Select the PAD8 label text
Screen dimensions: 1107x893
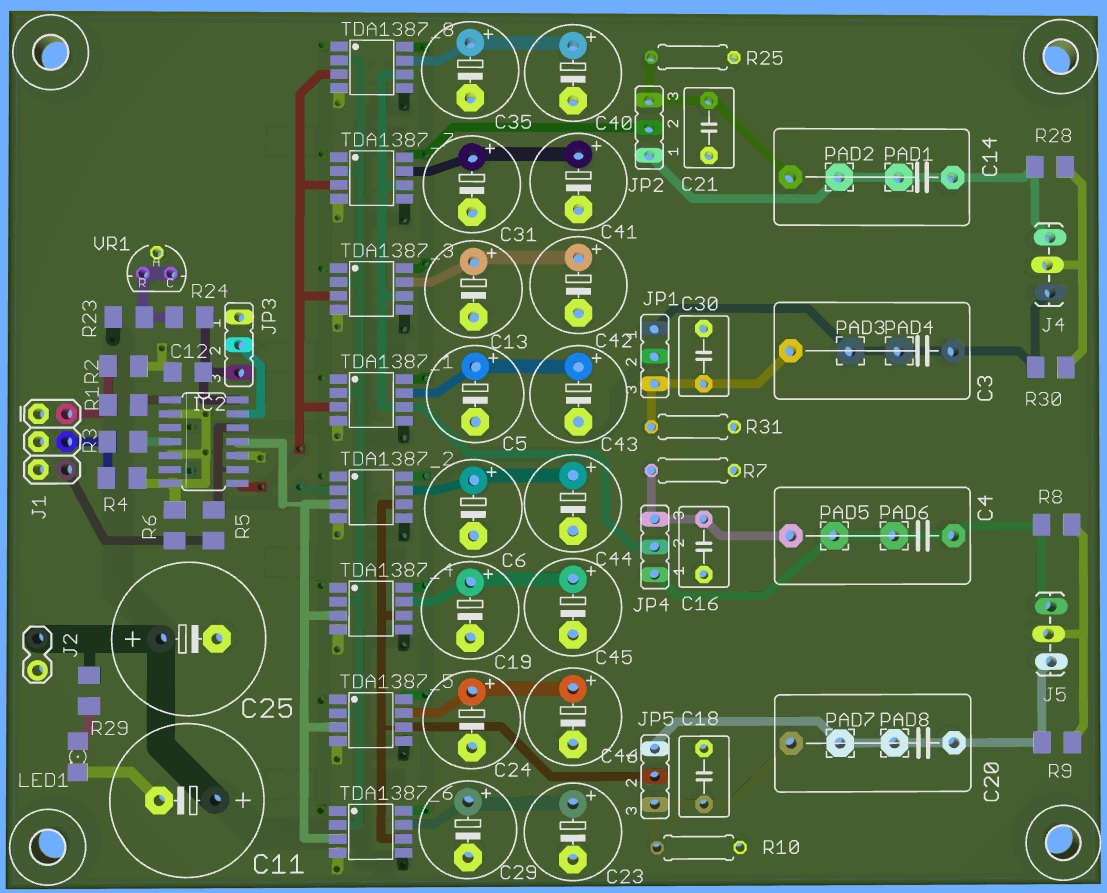pyautogui.click(x=904, y=720)
